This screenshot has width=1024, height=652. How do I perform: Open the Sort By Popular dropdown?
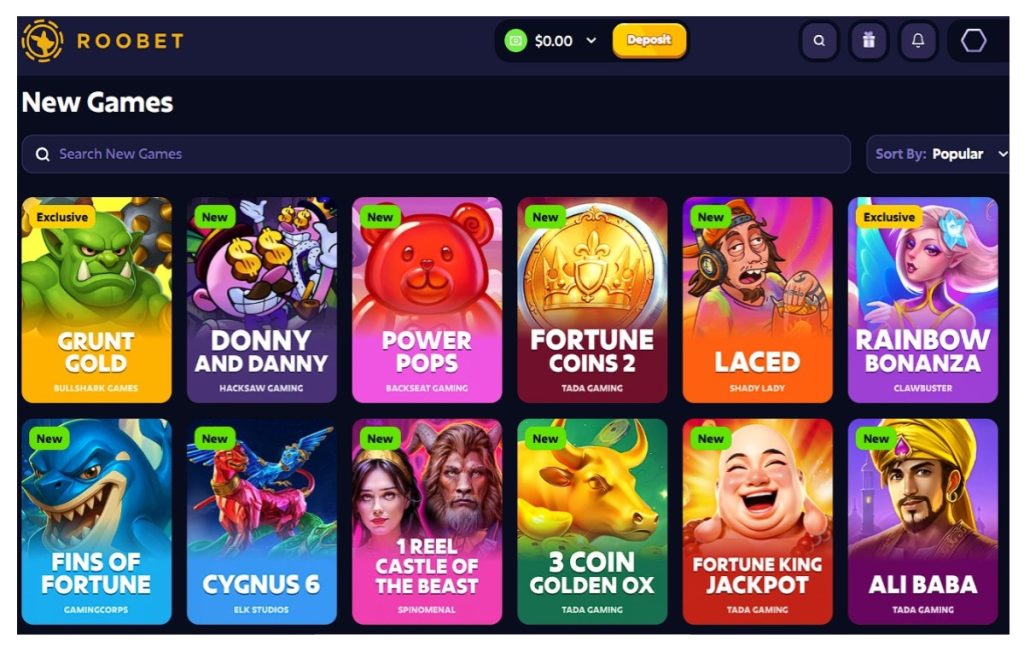point(938,154)
